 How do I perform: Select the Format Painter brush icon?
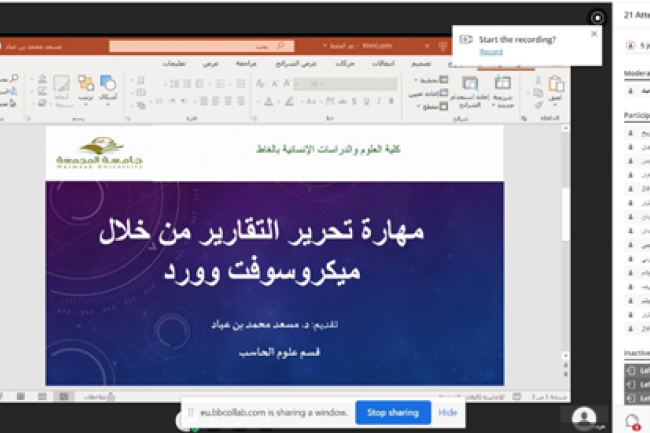point(538,105)
